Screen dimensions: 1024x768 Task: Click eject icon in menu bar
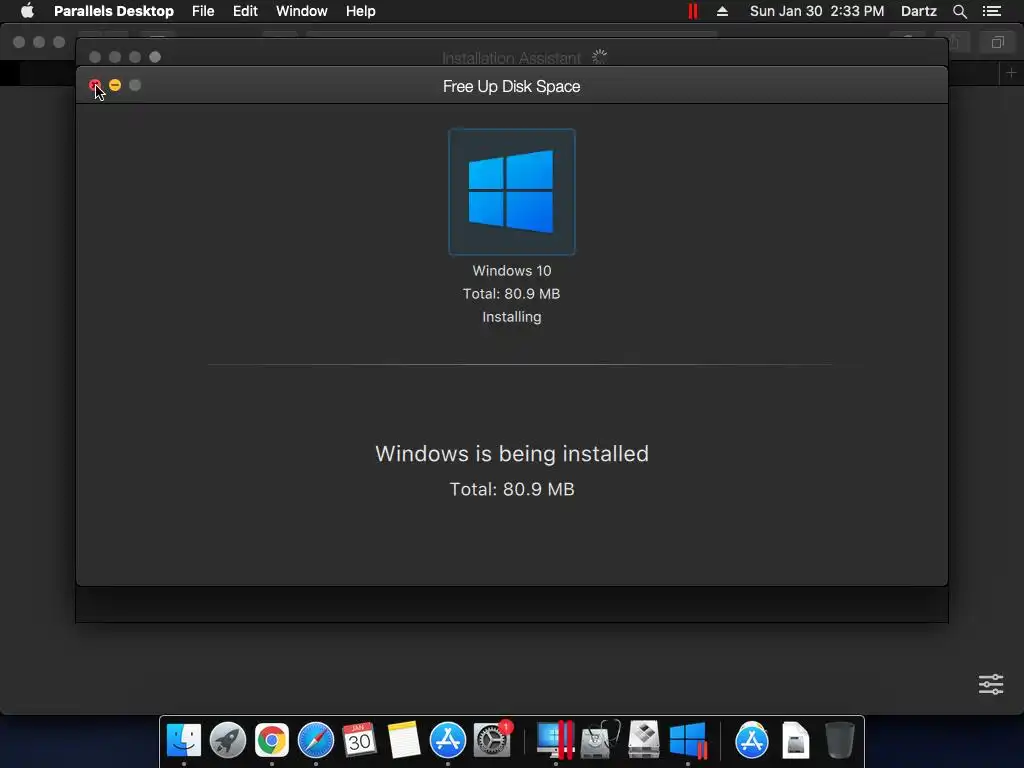click(722, 11)
